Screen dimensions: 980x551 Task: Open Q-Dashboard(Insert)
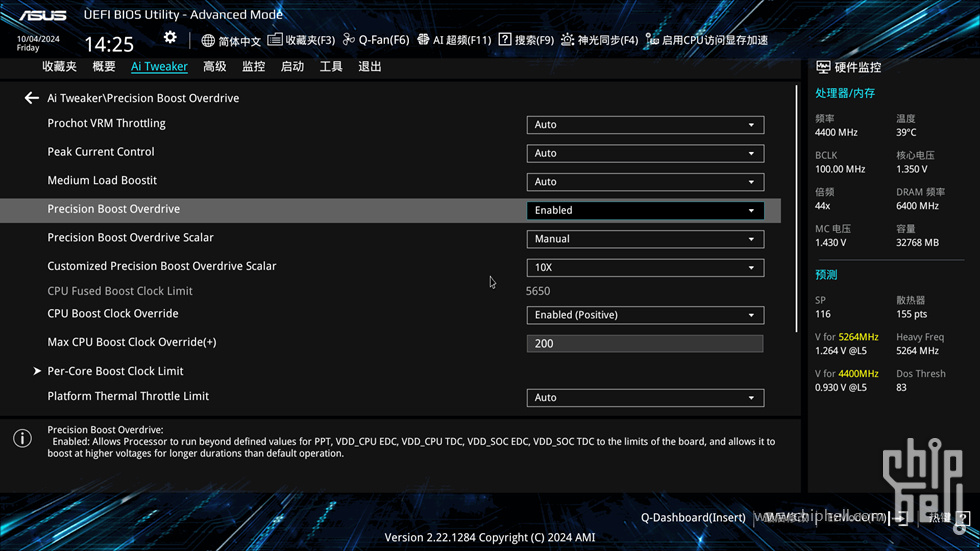pyautogui.click(x=693, y=518)
